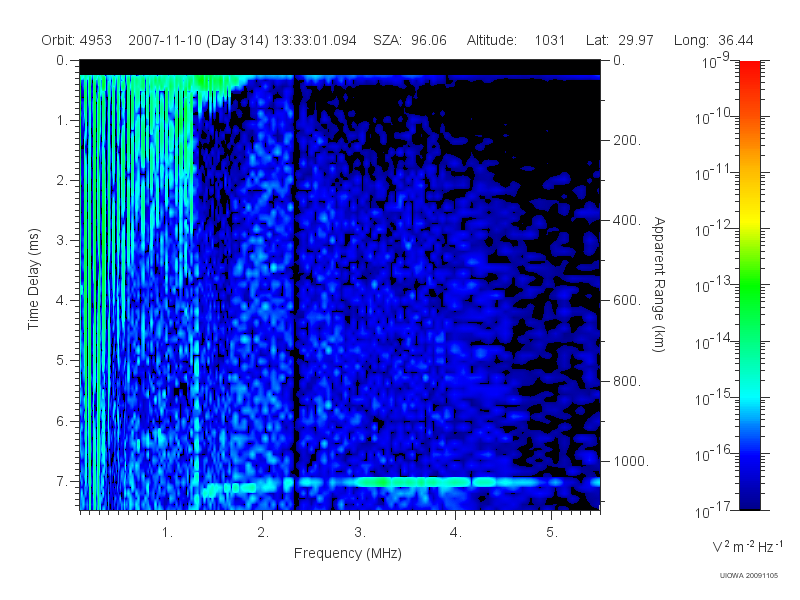This screenshot has width=800, height=600.
Task: Click the vertical black gap near 2.3 MHz
Action: [294, 291]
